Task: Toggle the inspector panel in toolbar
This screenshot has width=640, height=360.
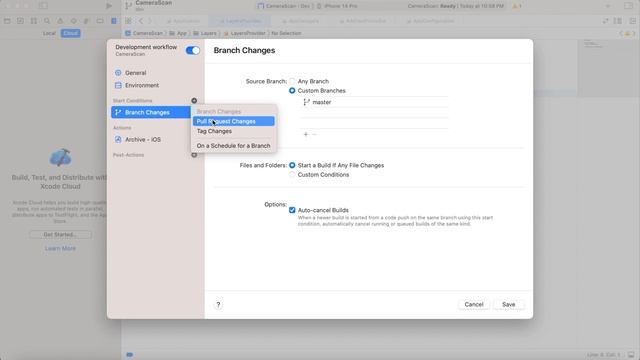Action: pyautogui.click(x=629, y=6)
